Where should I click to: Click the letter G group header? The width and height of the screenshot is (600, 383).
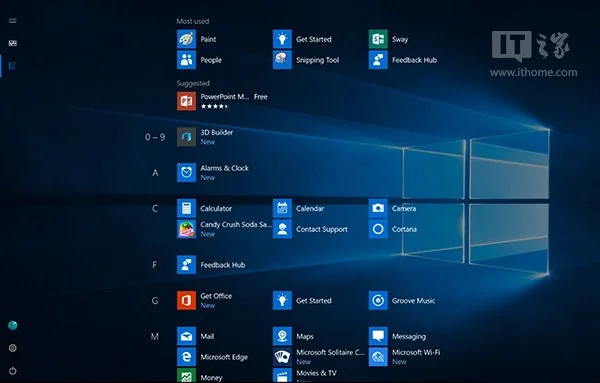tap(155, 301)
